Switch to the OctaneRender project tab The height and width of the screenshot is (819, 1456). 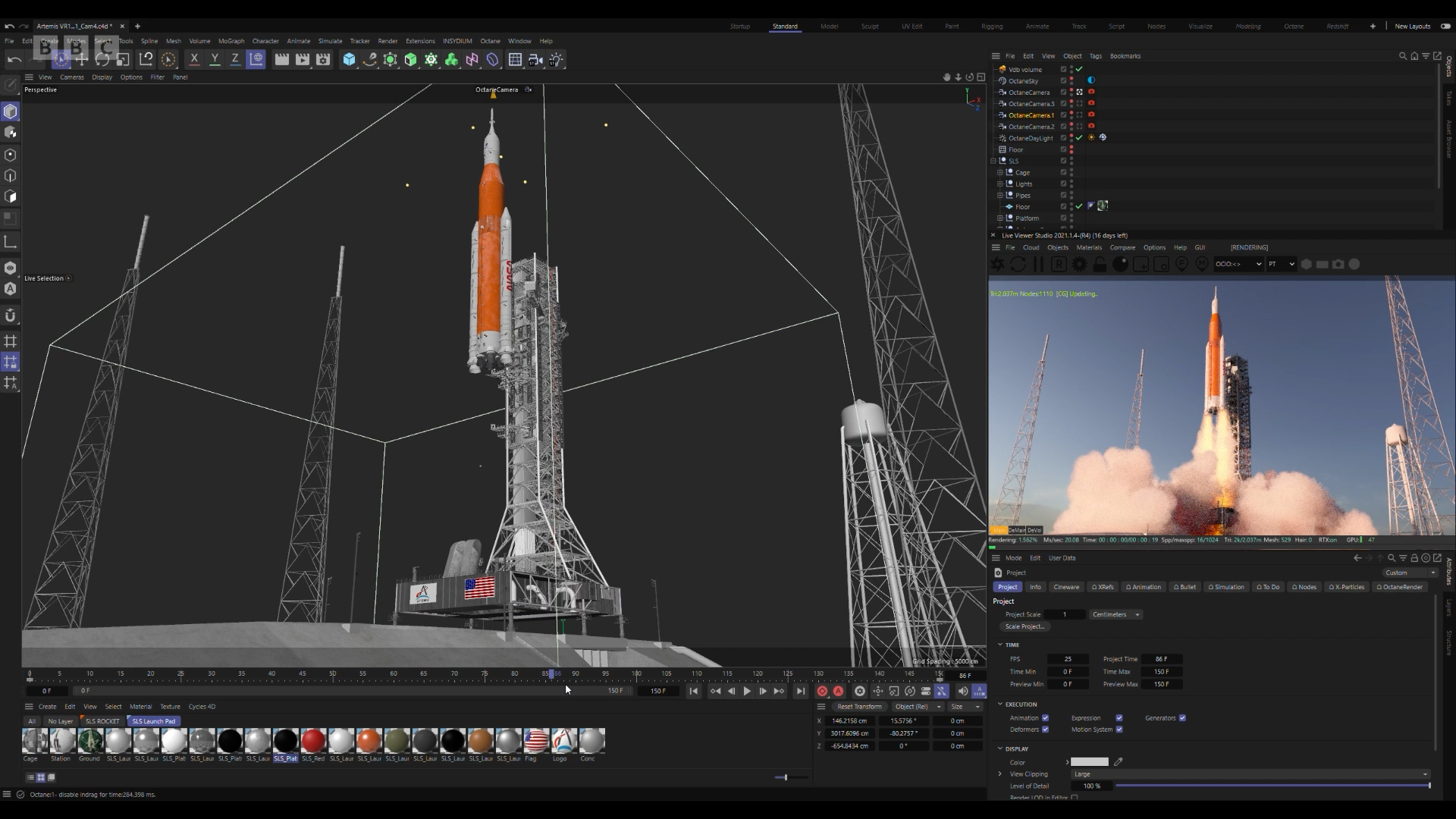pos(1400,587)
